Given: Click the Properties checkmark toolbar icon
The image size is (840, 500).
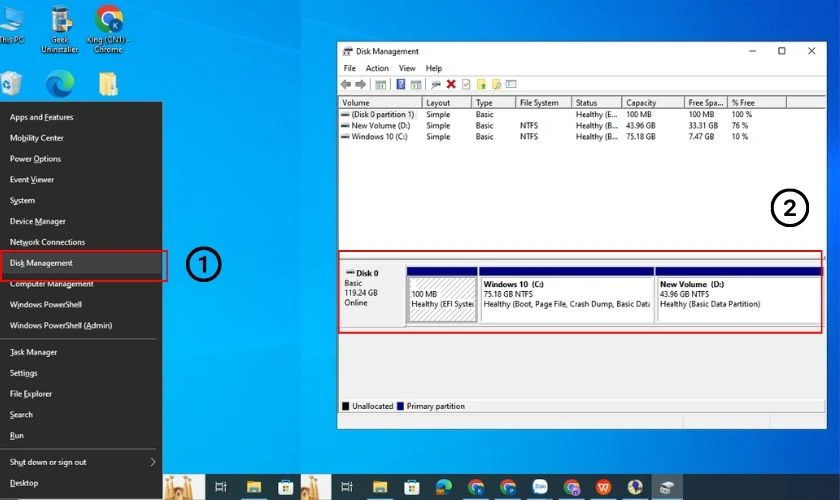Looking at the screenshot, I should 466,84.
